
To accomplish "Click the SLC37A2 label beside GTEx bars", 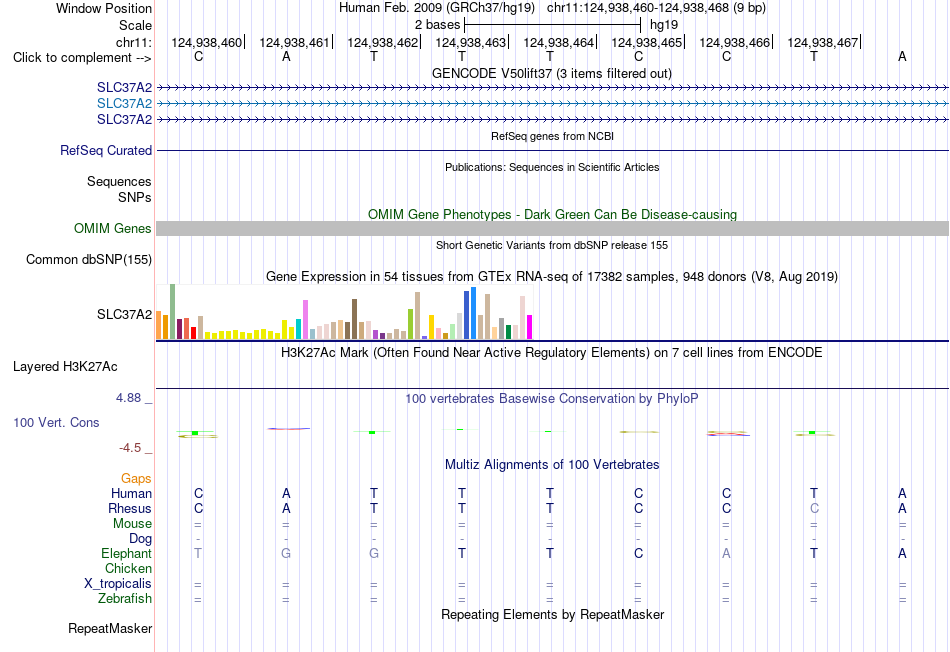I will click(124, 314).
